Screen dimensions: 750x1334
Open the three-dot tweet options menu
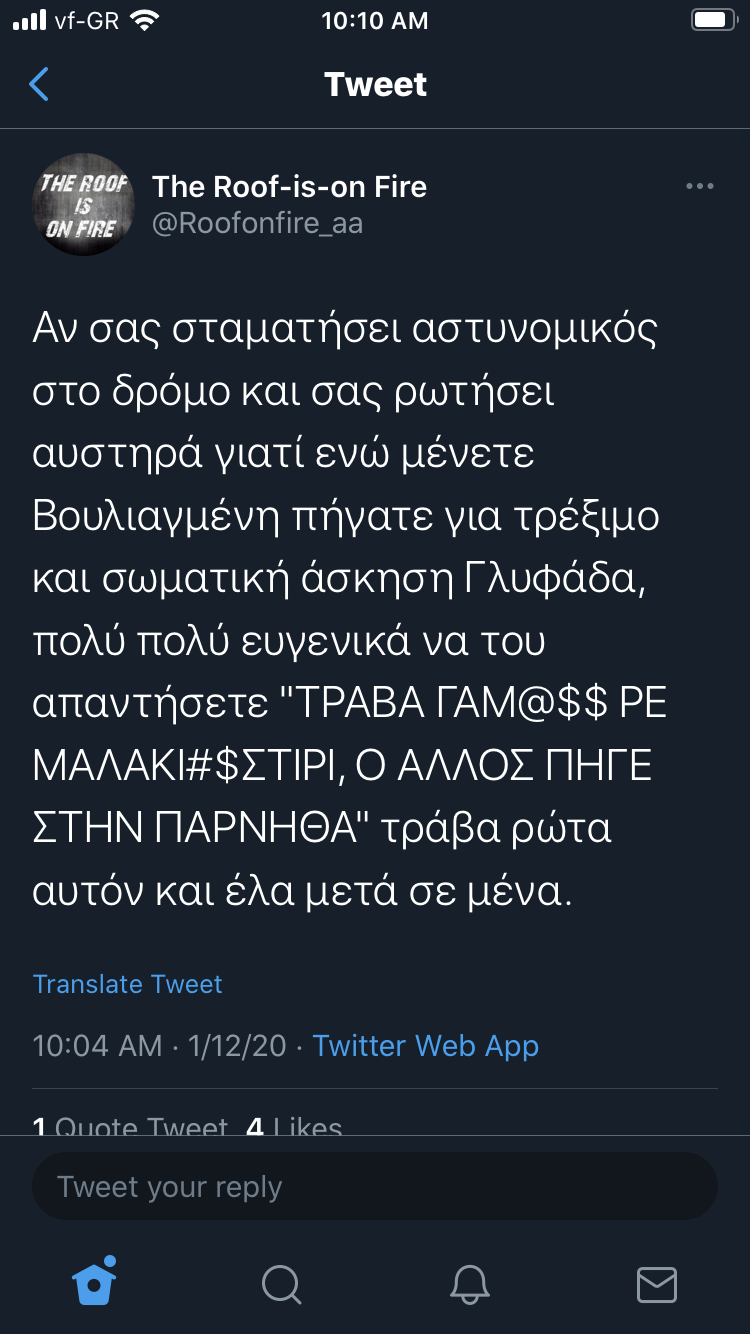[x=699, y=187]
